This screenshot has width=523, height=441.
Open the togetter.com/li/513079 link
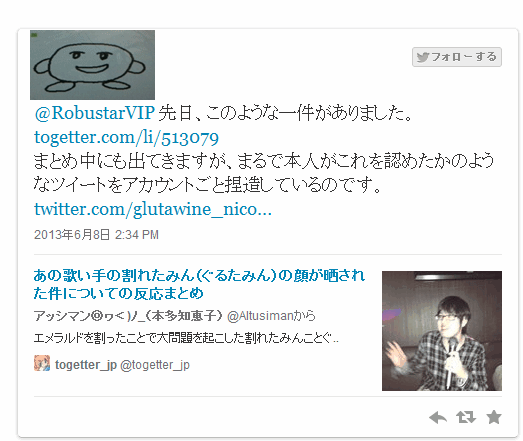click(x=126, y=137)
